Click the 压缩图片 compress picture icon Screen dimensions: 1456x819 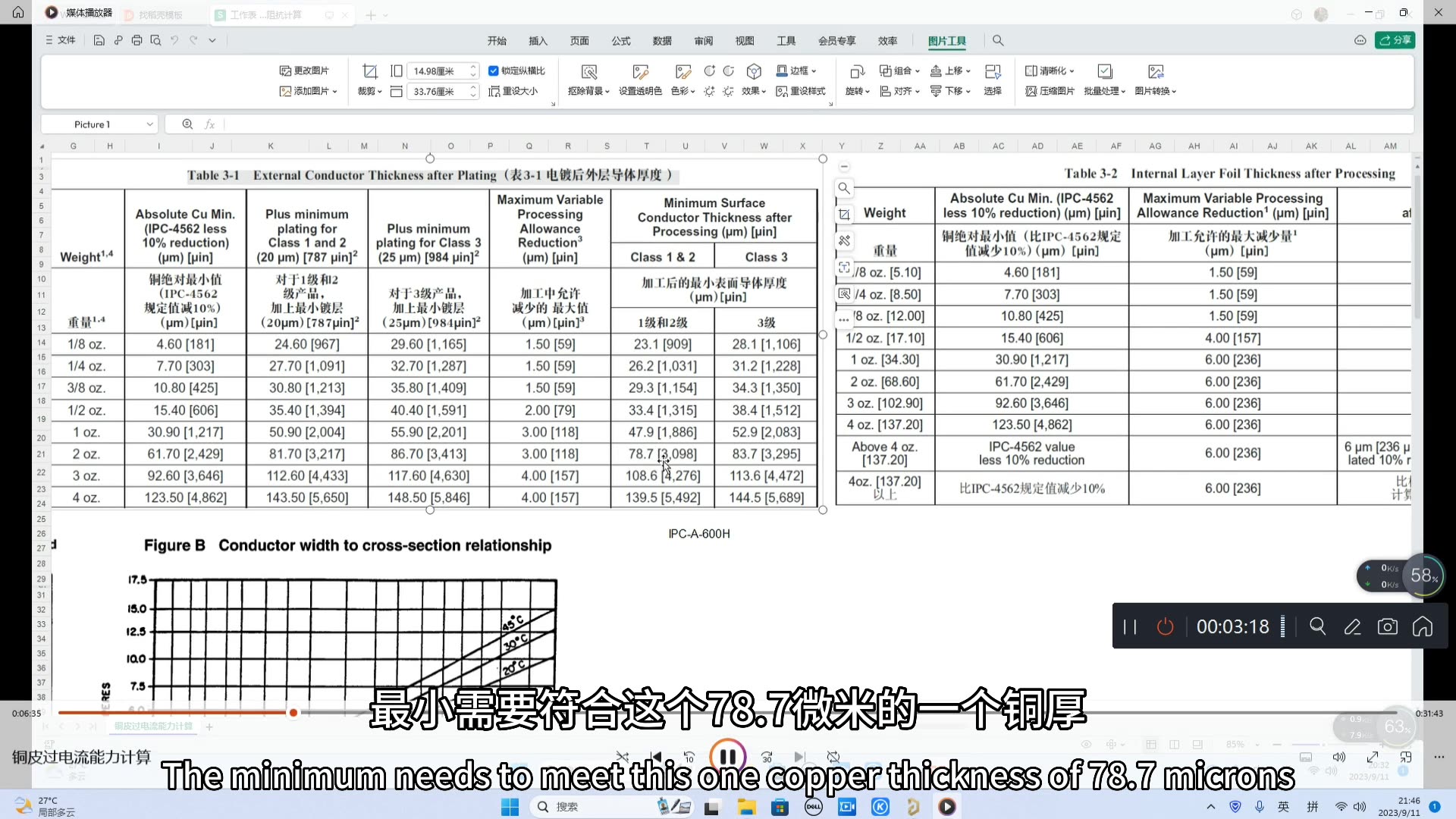tap(1049, 91)
